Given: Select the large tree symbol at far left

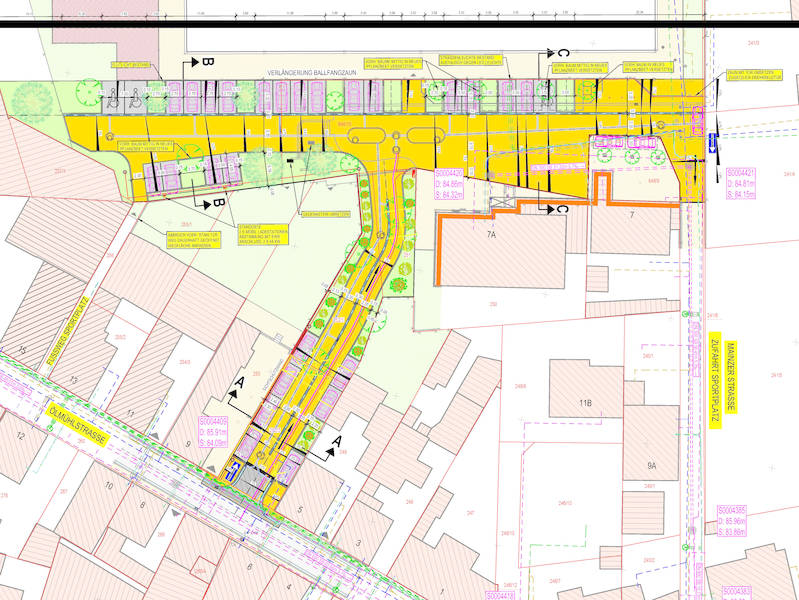Looking at the screenshot, I should tap(33, 102).
